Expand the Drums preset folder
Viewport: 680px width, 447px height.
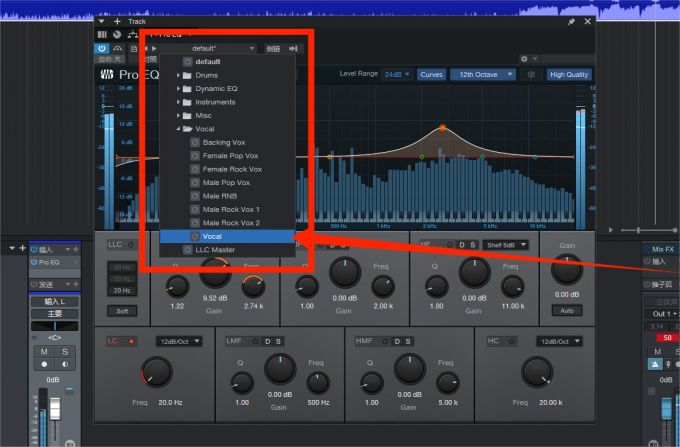[178, 75]
